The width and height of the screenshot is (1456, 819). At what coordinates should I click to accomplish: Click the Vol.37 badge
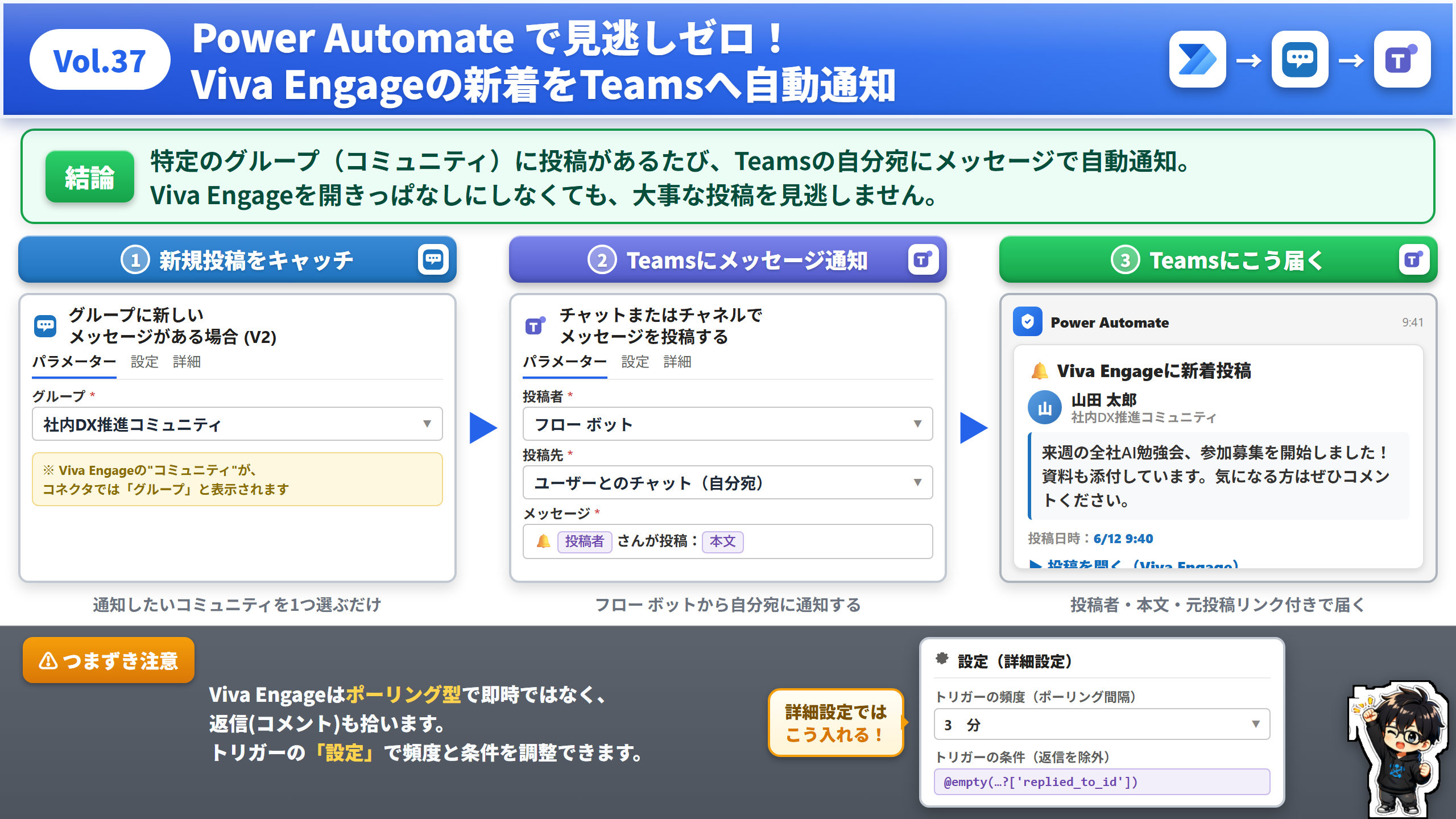pyautogui.click(x=100, y=60)
